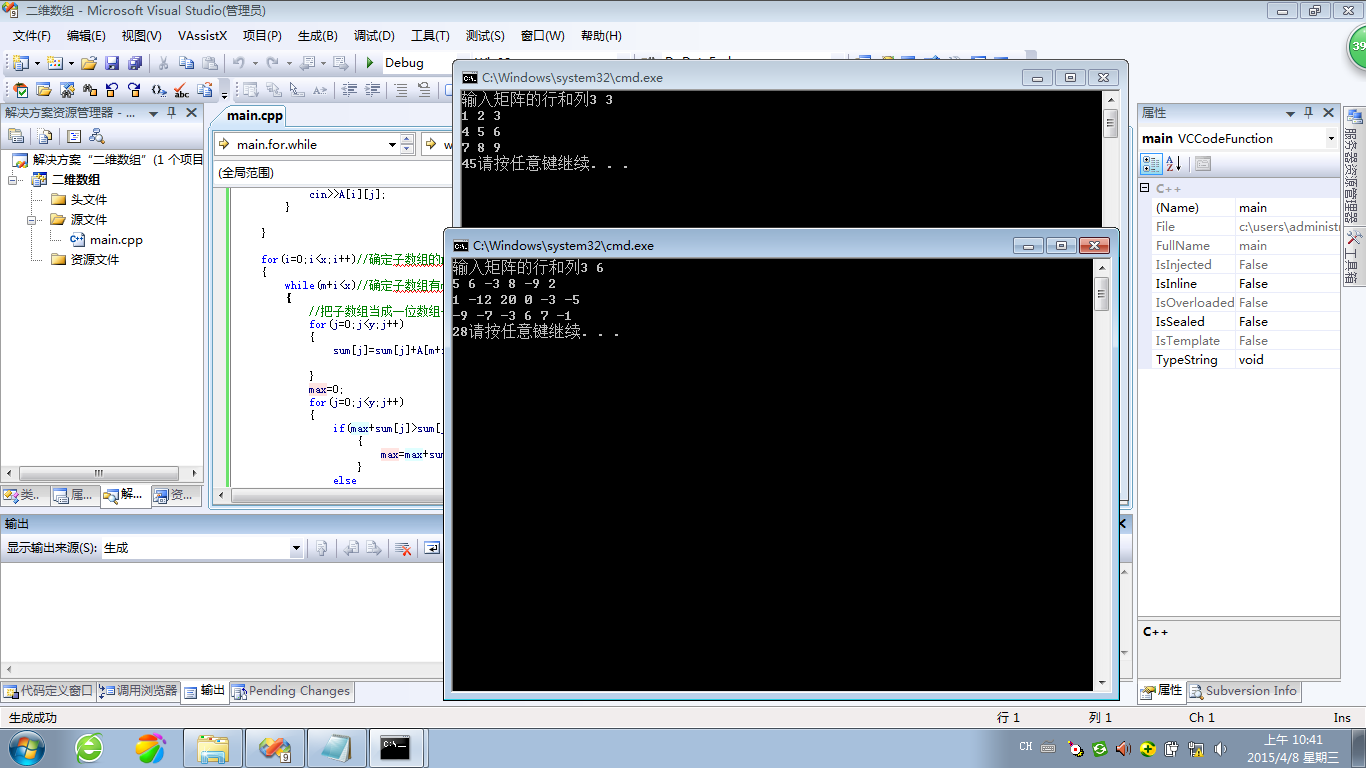Viewport: 1366px width, 768px height.
Task: Click the Cut scissors icon
Action: tap(163, 63)
